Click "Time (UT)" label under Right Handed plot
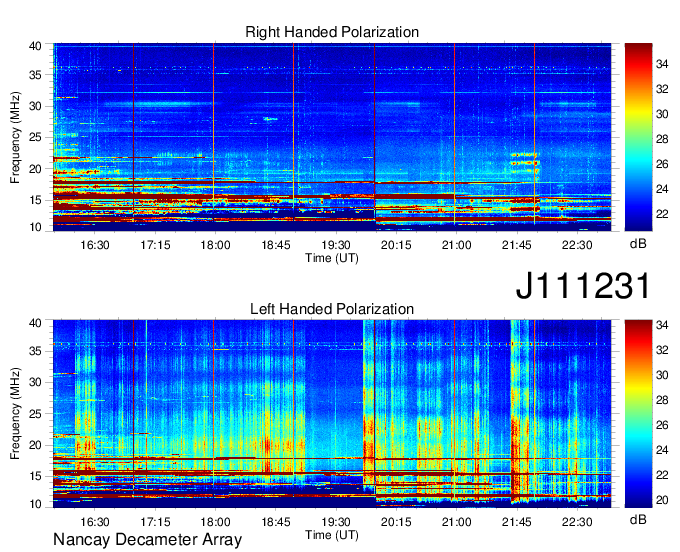Screen dimensions: 680x552 [x=332, y=258]
